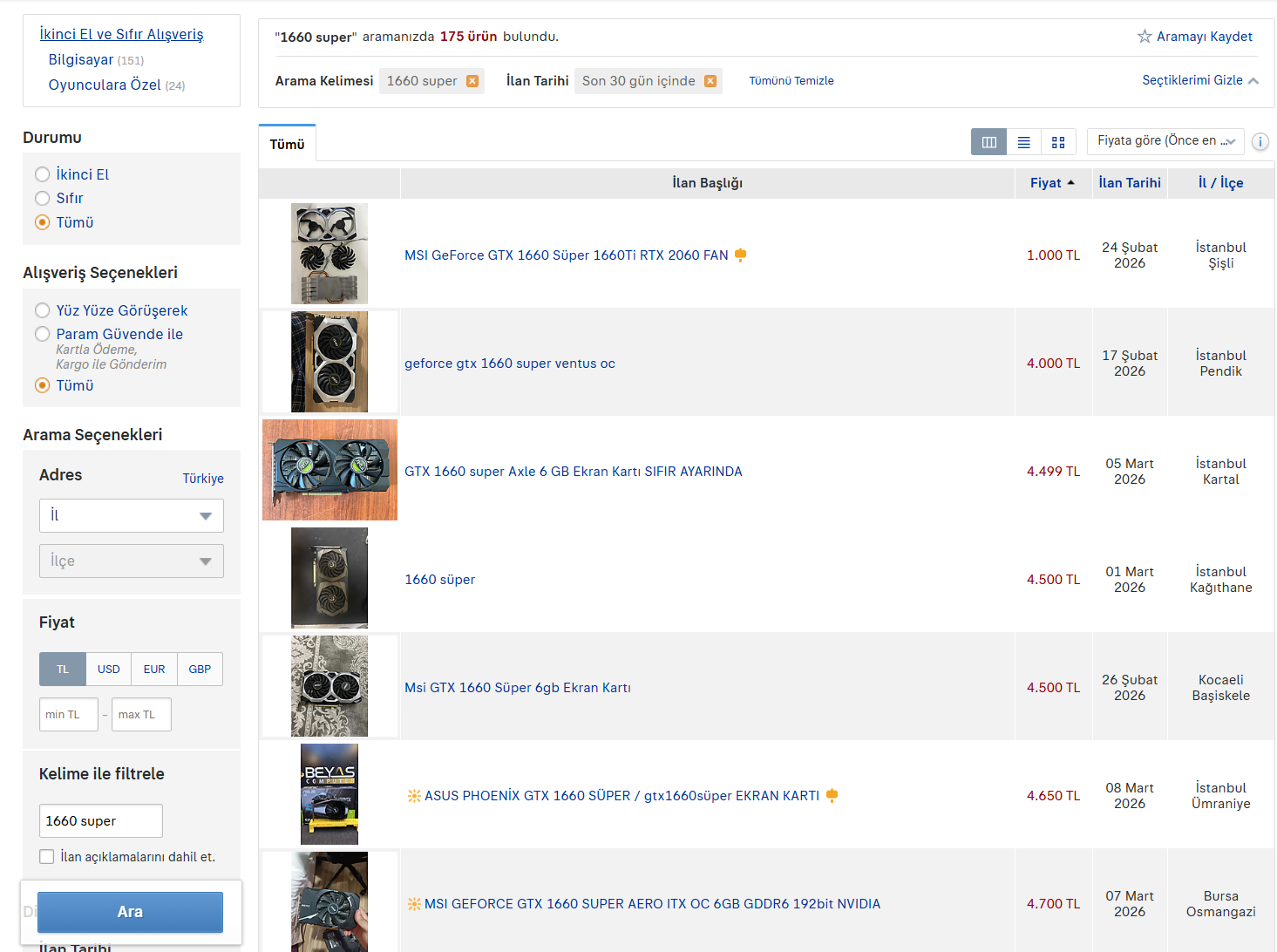Screen dimensions: 1277x952
Task: Sort by price using Fiyat column header
Action: point(1052,183)
